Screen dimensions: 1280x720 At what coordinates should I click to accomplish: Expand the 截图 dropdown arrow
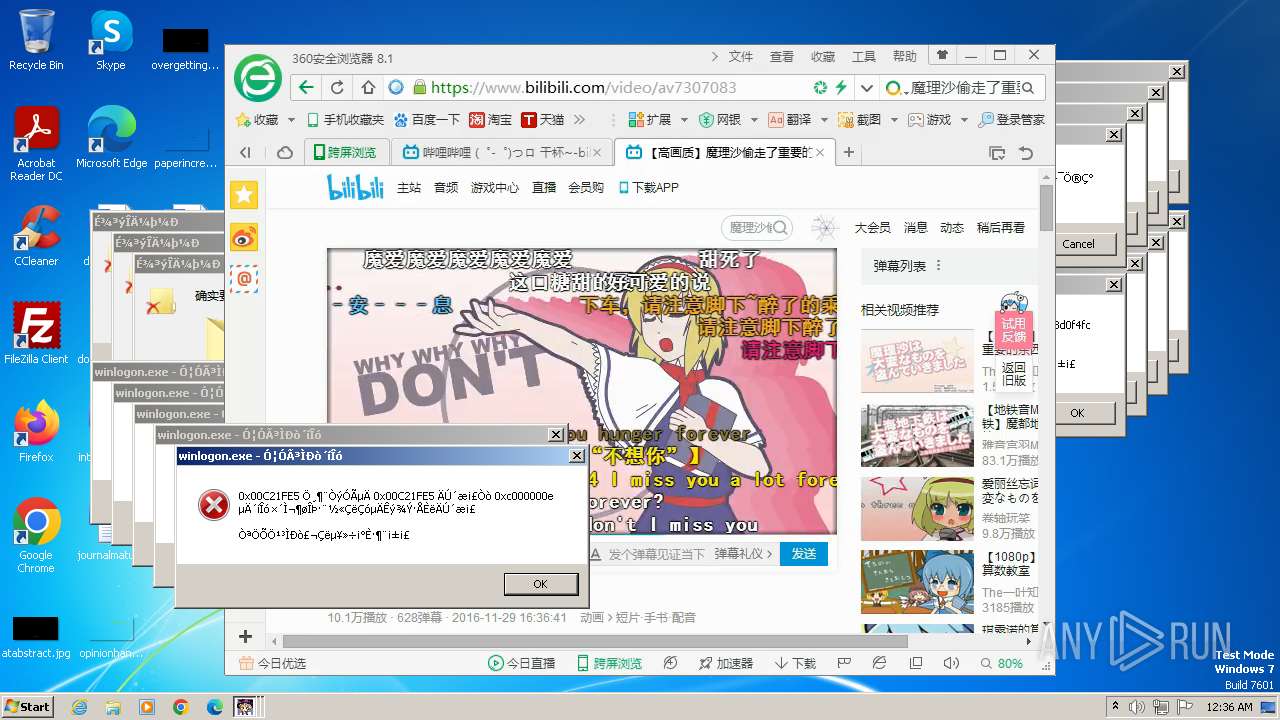pos(894,120)
